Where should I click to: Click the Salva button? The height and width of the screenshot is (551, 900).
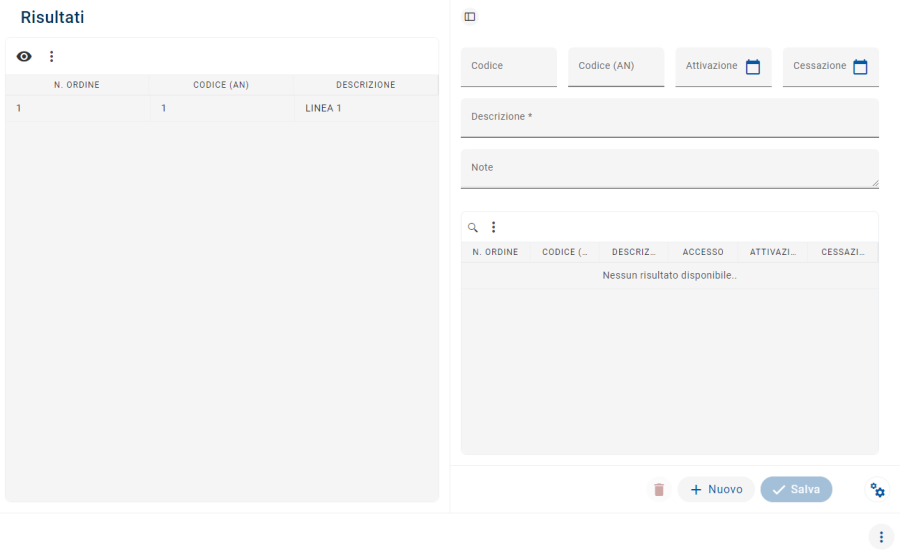pyautogui.click(x=796, y=490)
